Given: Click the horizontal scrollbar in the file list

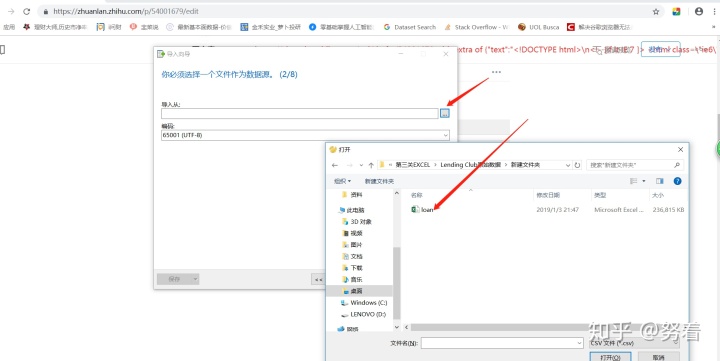Looking at the screenshot, I should coord(501,327).
